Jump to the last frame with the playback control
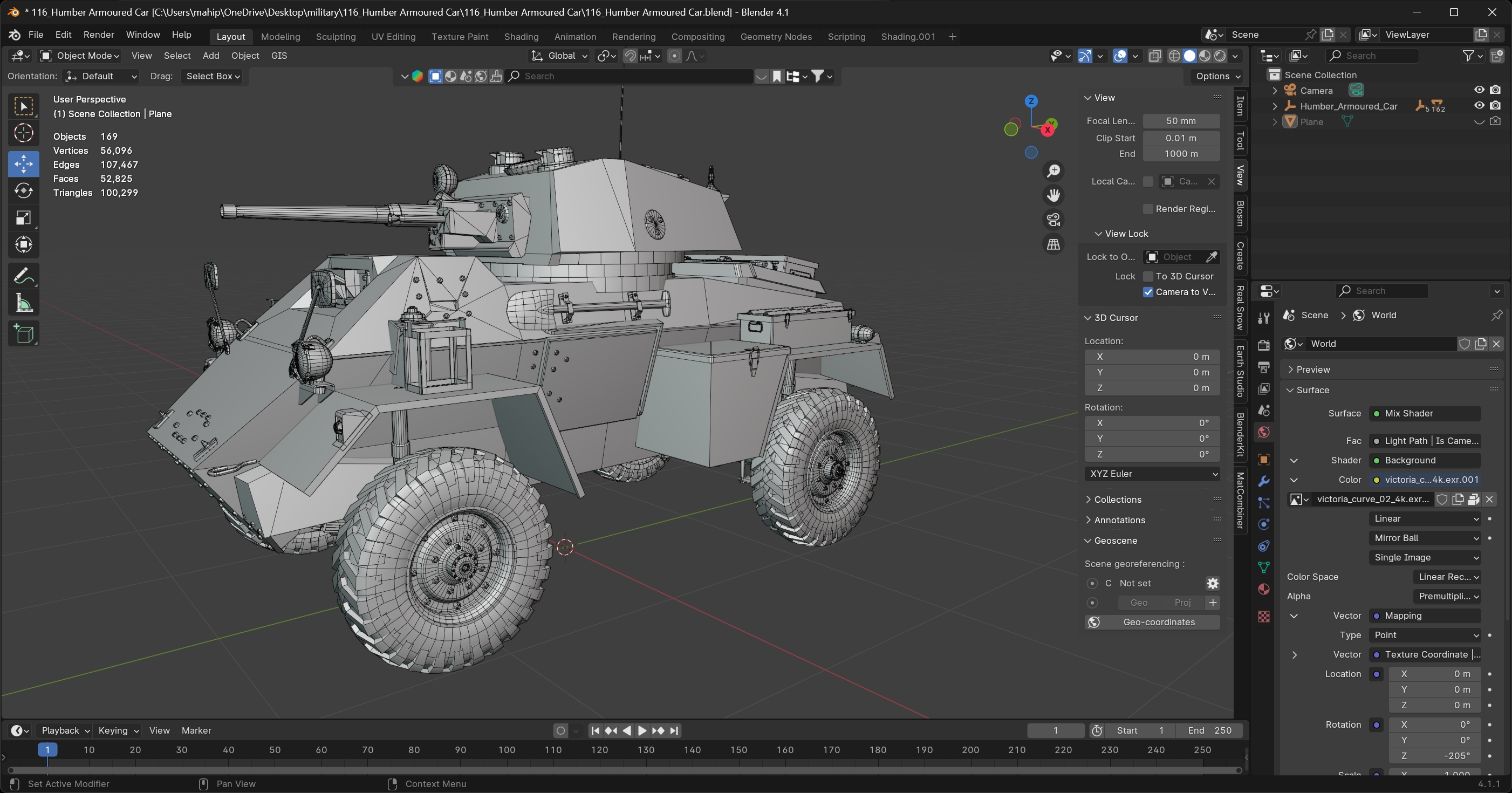 tap(674, 731)
